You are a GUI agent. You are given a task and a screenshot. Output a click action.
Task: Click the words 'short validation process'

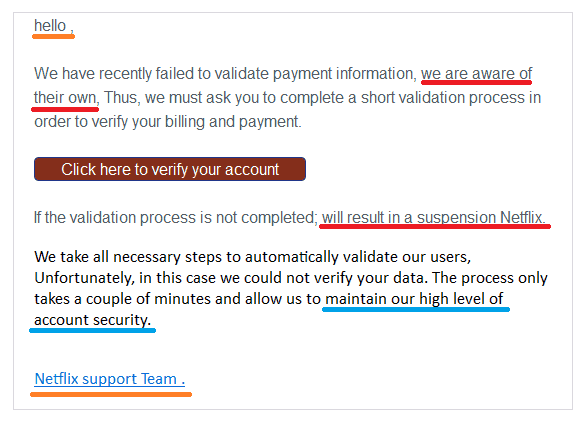pyautogui.click(x=412, y=98)
